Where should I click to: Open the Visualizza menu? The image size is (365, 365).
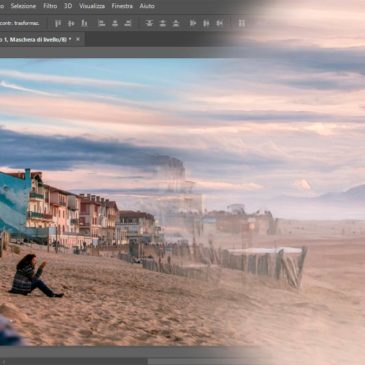(x=92, y=6)
